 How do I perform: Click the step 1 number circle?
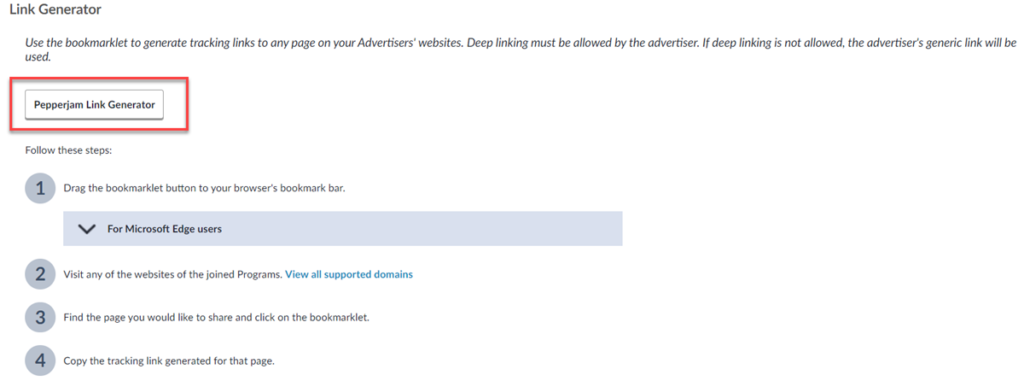pos(40,189)
